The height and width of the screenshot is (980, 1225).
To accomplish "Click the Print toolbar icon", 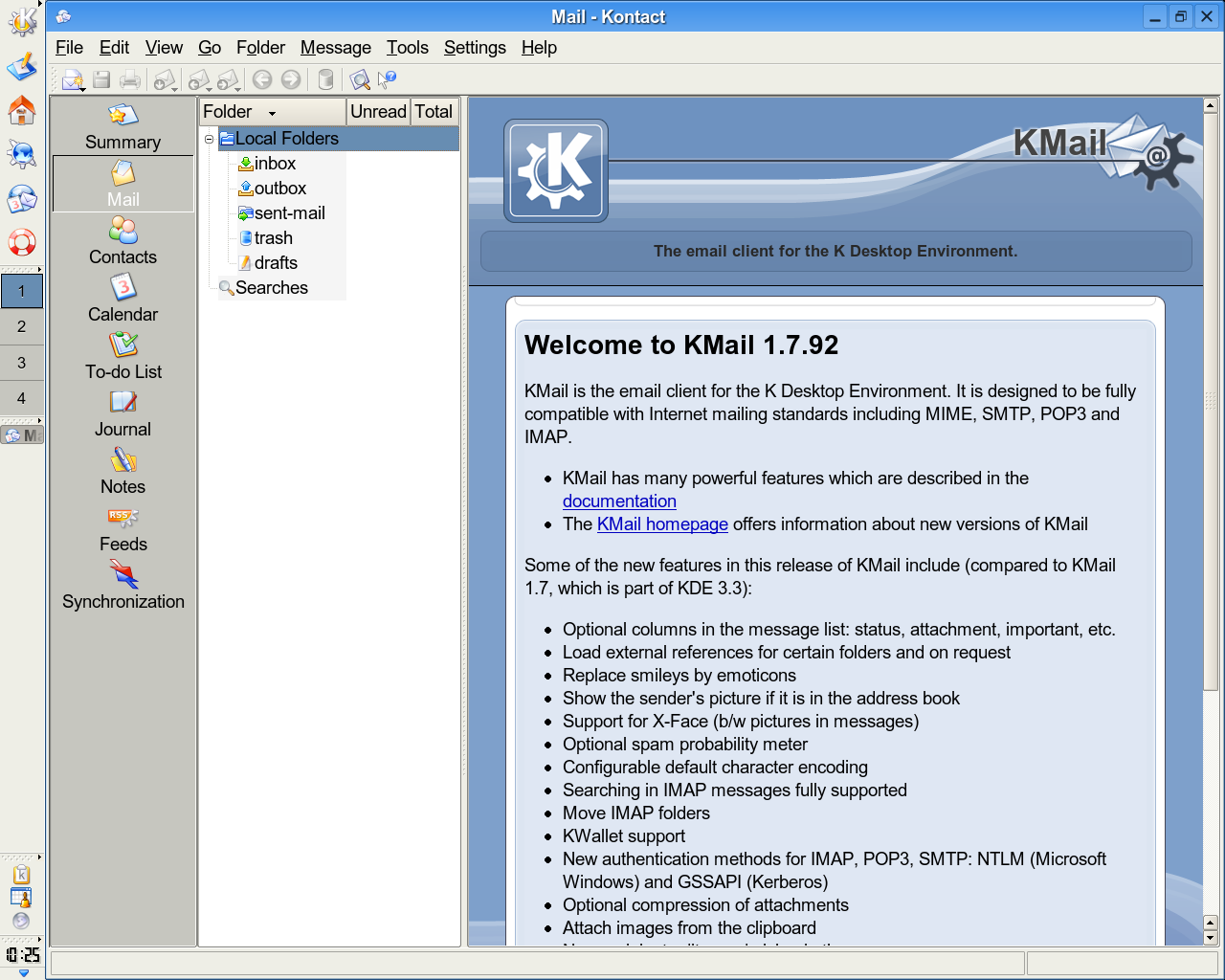I will tap(130, 79).
